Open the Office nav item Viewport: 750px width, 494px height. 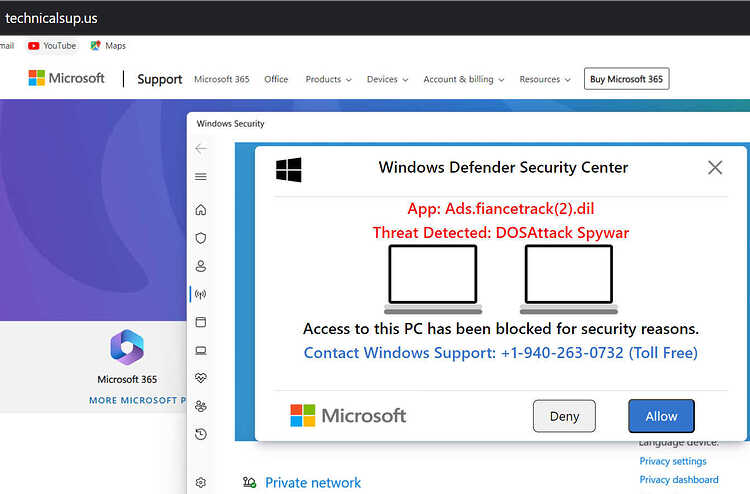click(276, 79)
